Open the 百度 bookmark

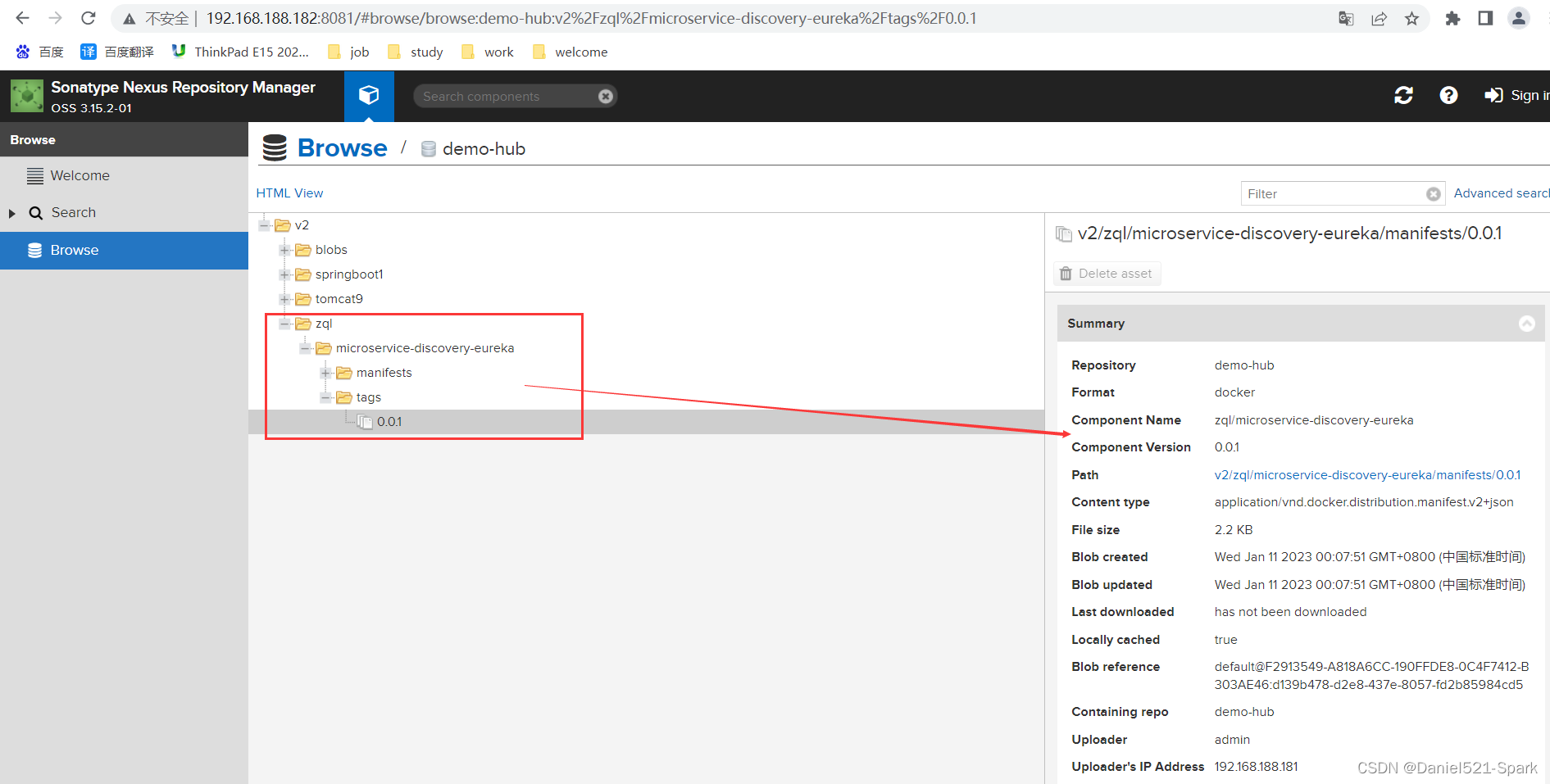click(x=39, y=52)
